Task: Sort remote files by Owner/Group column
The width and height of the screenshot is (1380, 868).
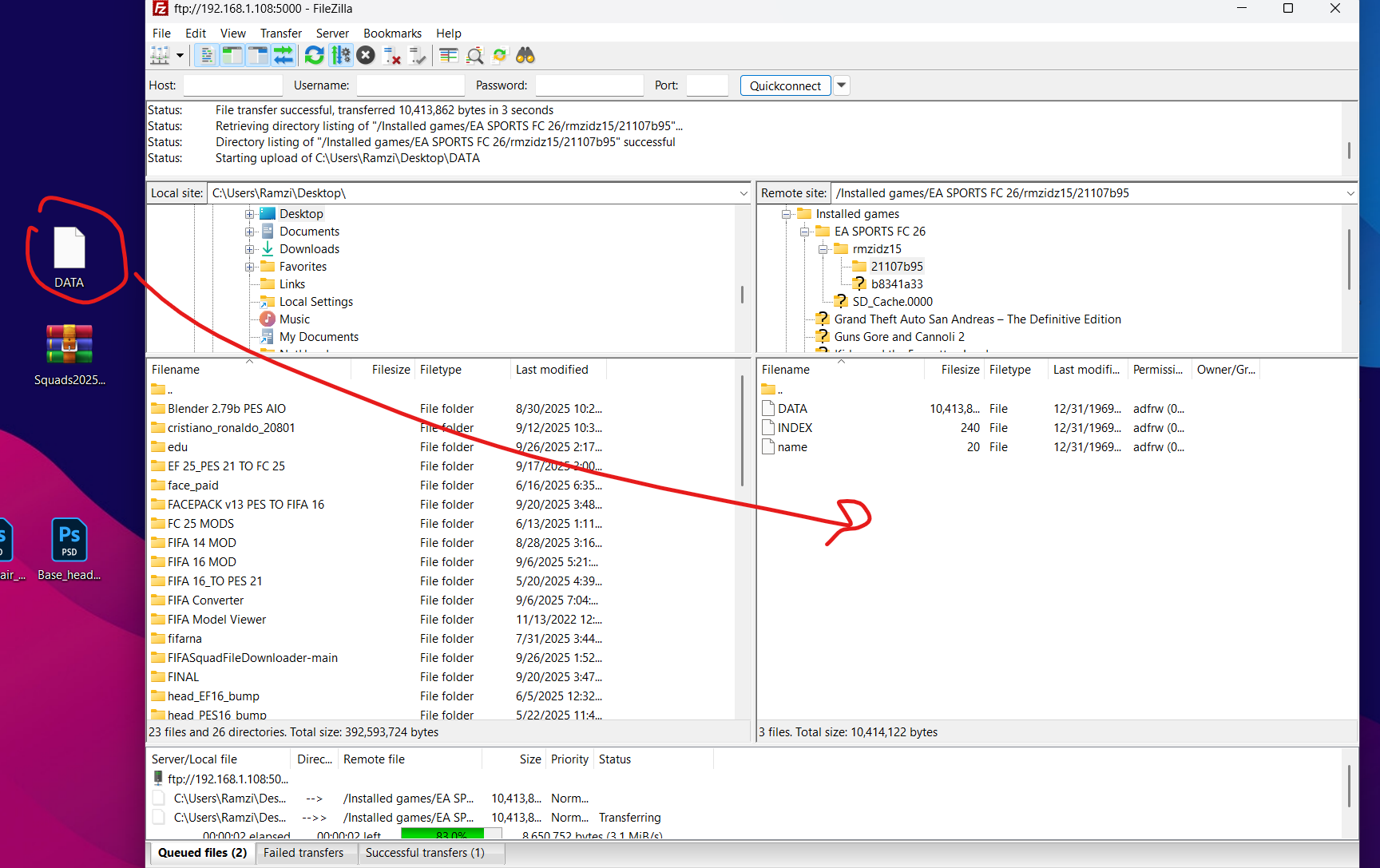Action: pos(1227,370)
